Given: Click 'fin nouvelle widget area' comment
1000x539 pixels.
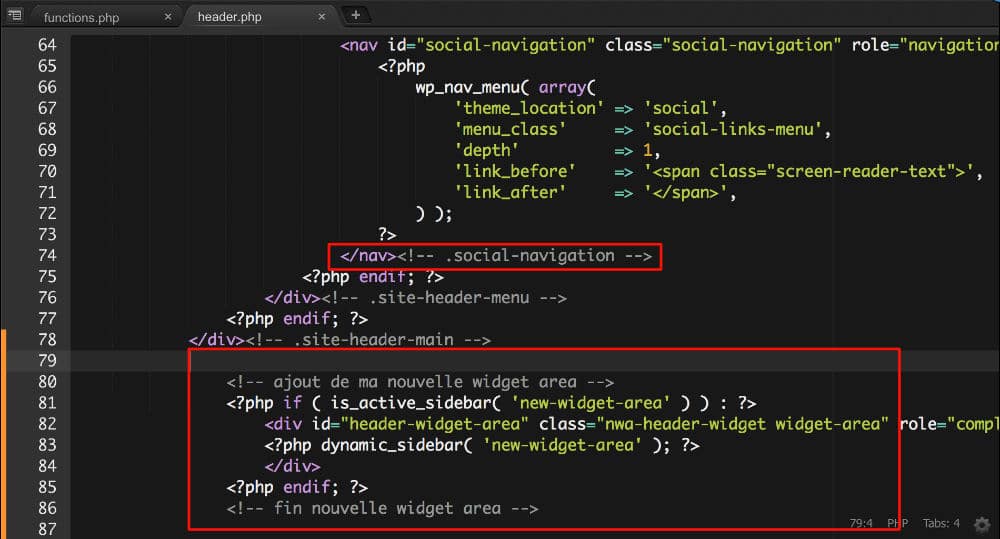Looking at the screenshot, I should pyautogui.click(x=382, y=508).
